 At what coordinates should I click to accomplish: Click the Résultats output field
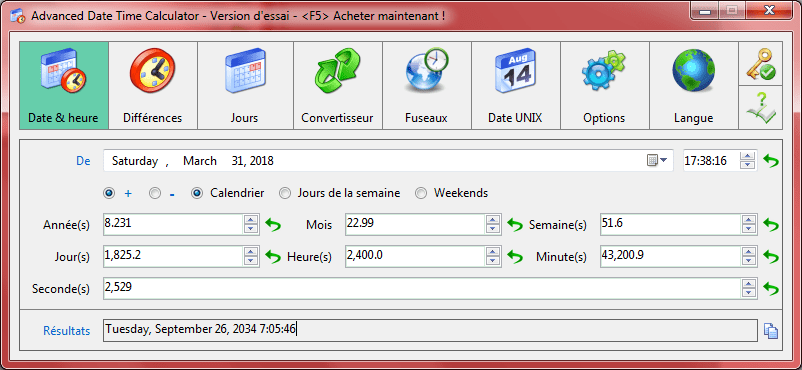pos(430,330)
